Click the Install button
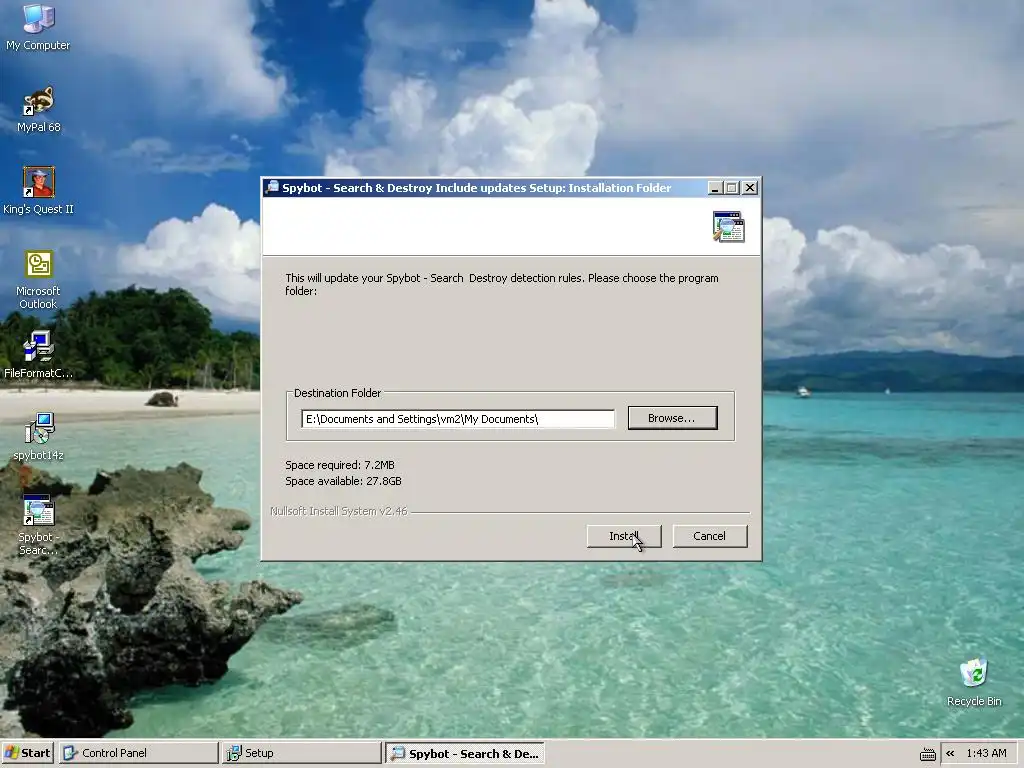This screenshot has height=768, width=1024. (624, 536)
